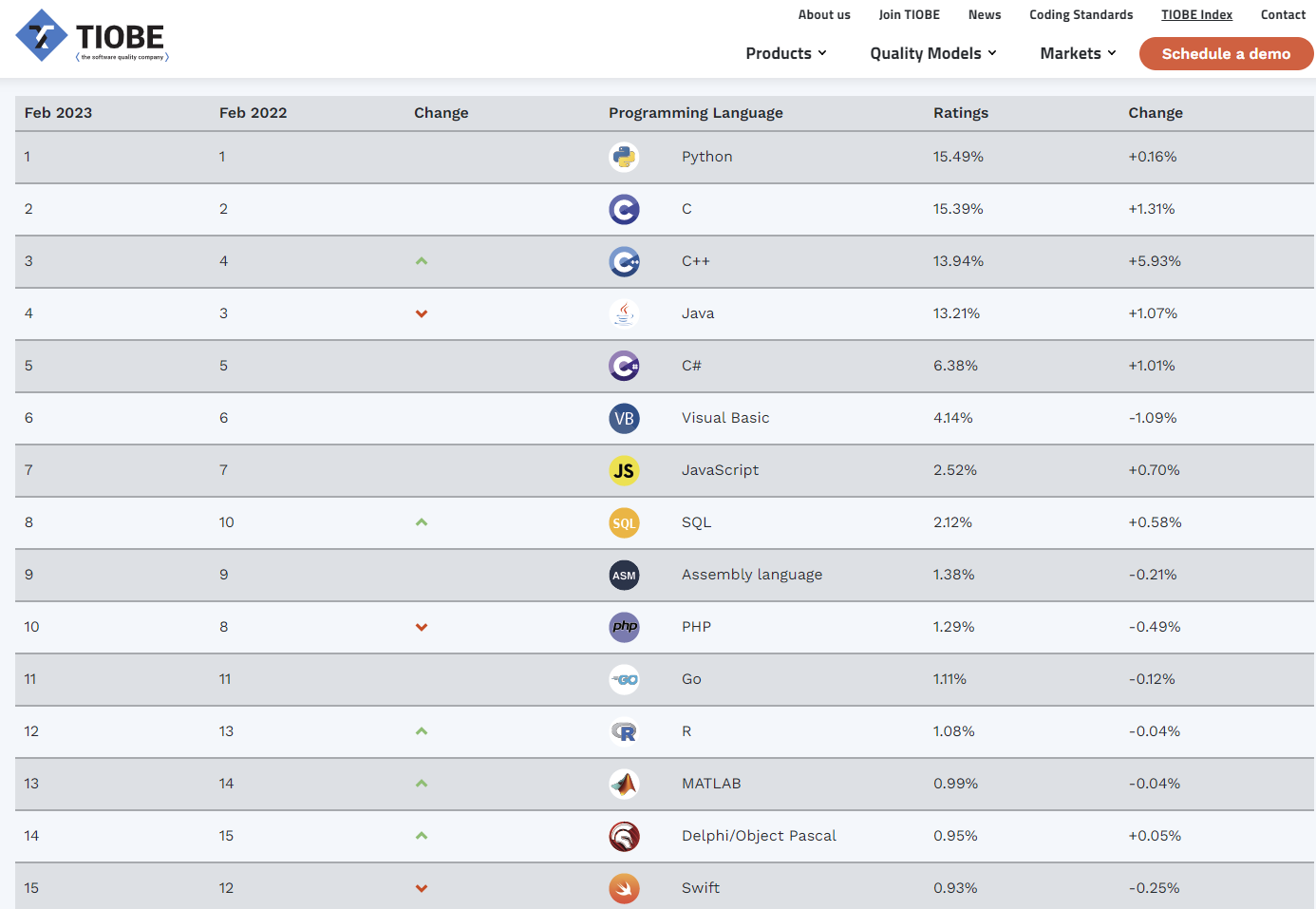Click the up arrow in SQL row
This screenshot has height=909, width=1316.
(x=422, y=522)
